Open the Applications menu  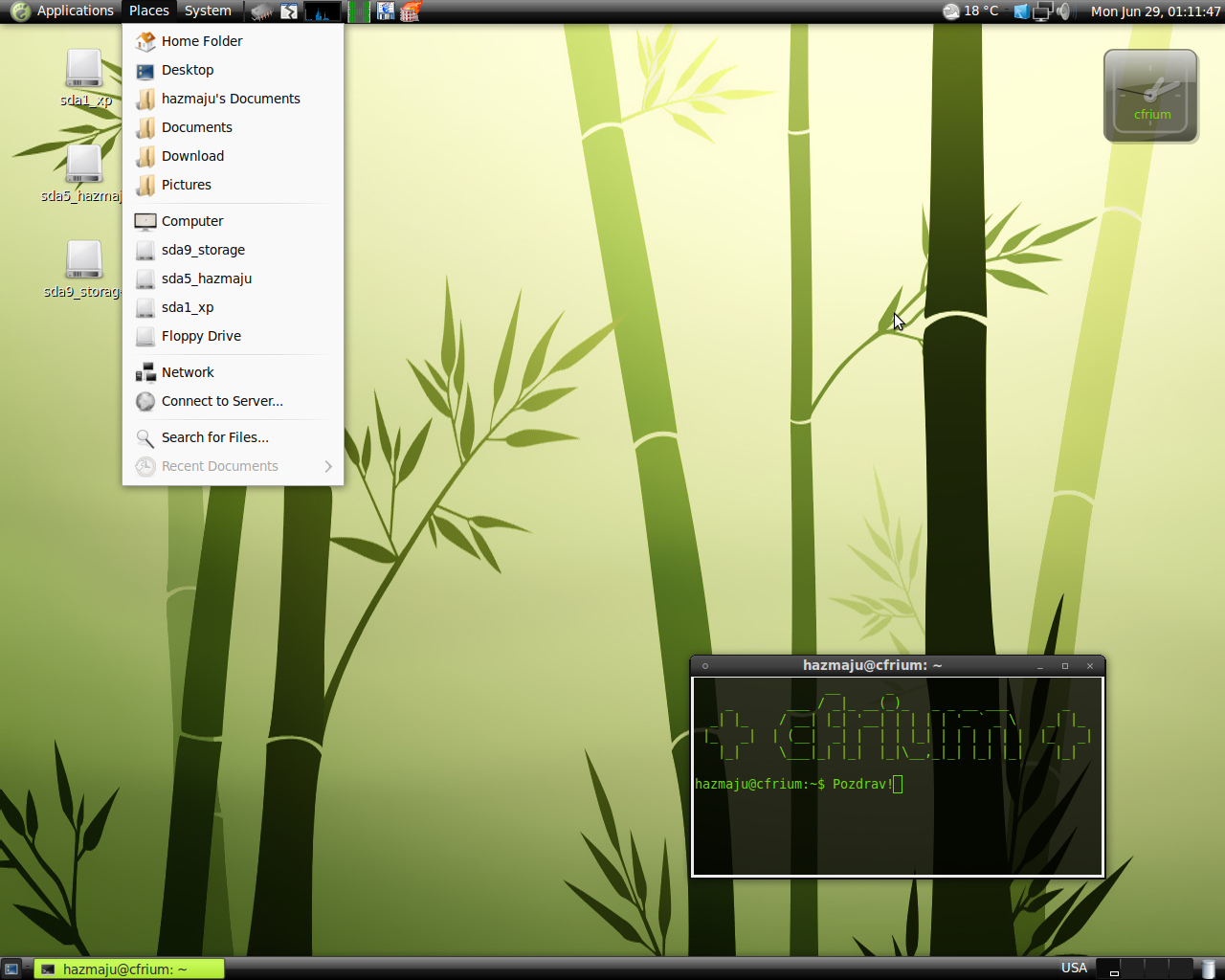pyautogui.click(x=75, y=11)
